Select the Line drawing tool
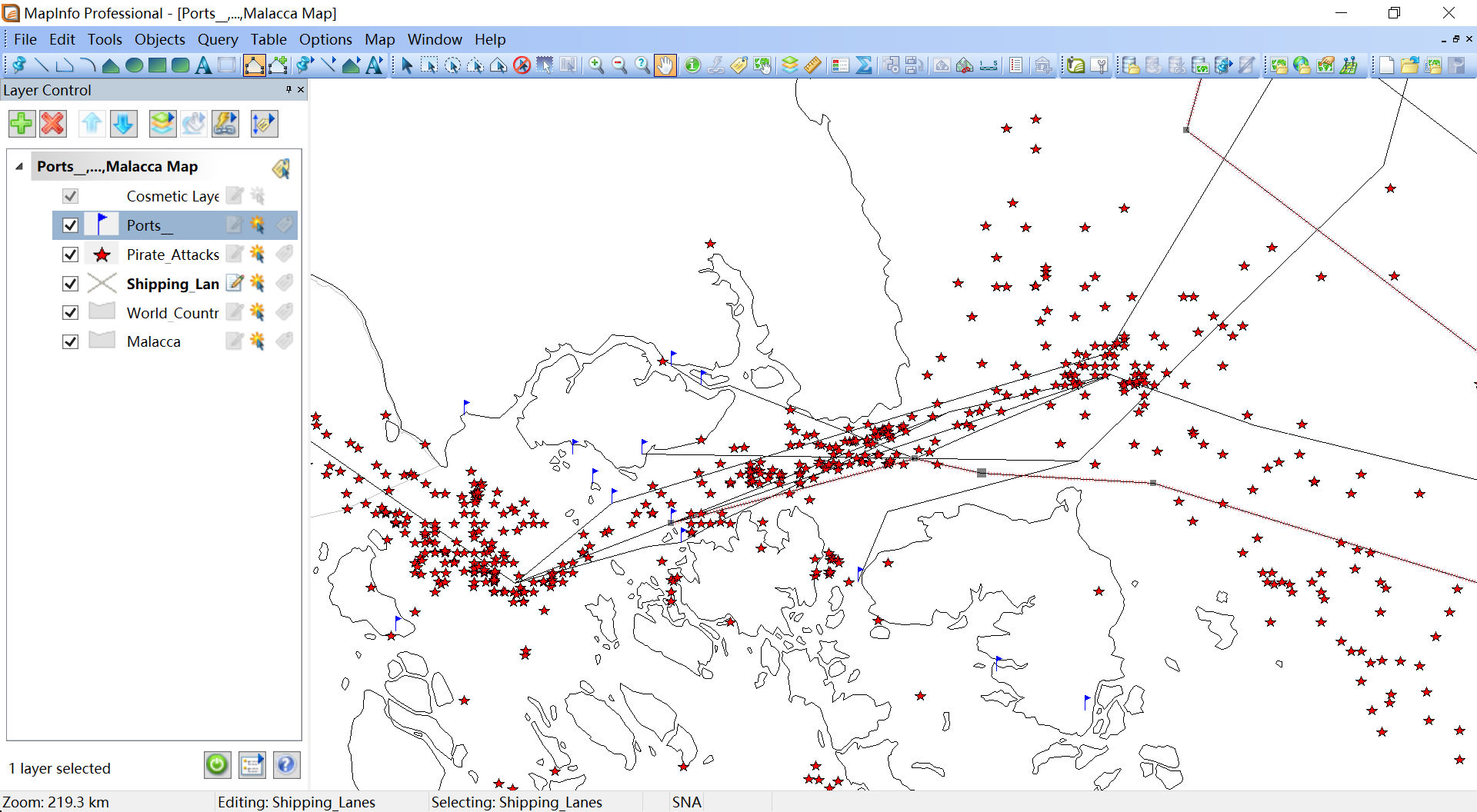The image size is (1477, 812). coord(42,65)
